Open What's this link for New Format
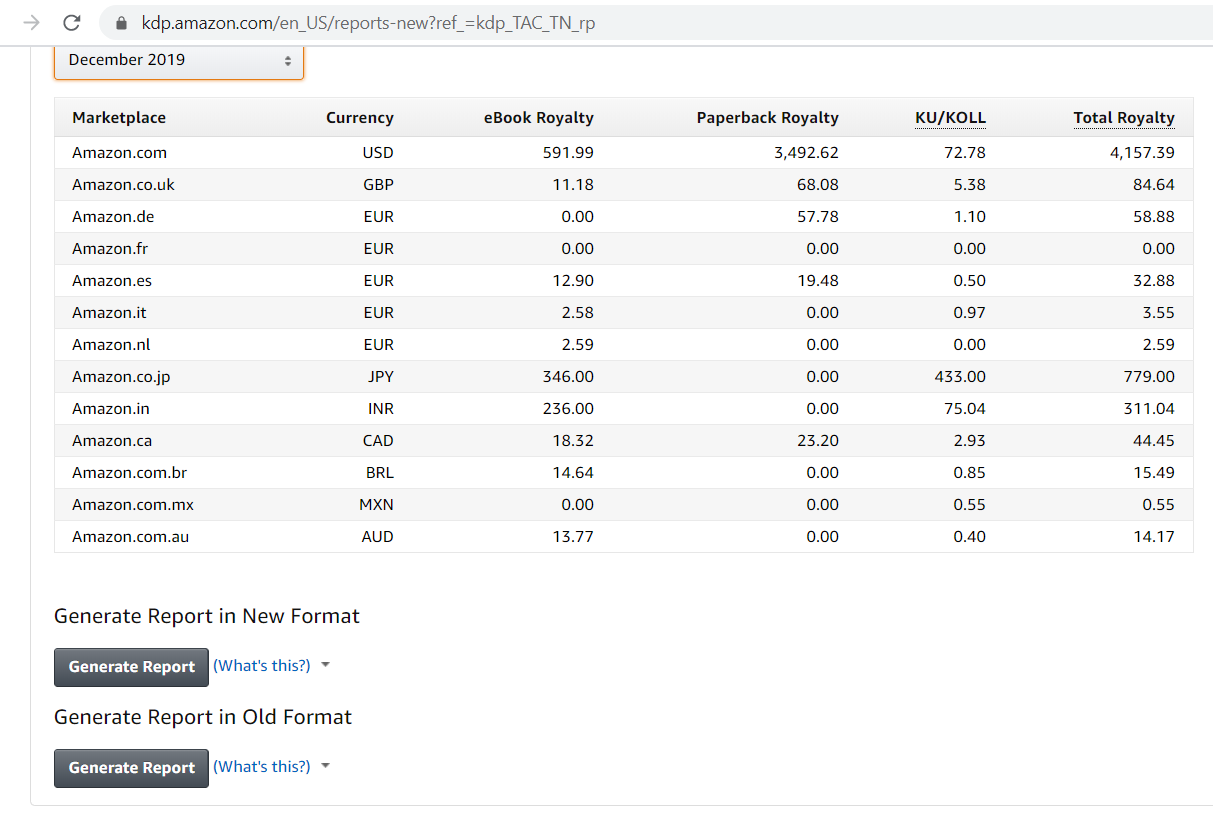1213x826 pixels. click(x=262, y=665)
